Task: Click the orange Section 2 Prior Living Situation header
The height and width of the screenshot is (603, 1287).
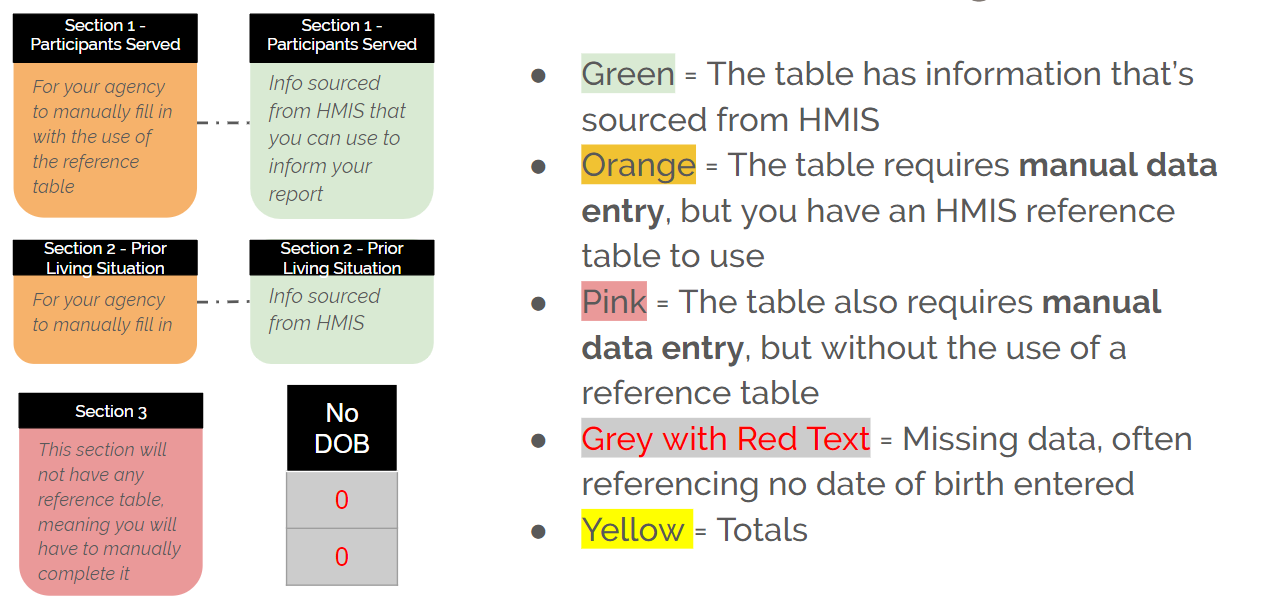Action: pos(105,258)
